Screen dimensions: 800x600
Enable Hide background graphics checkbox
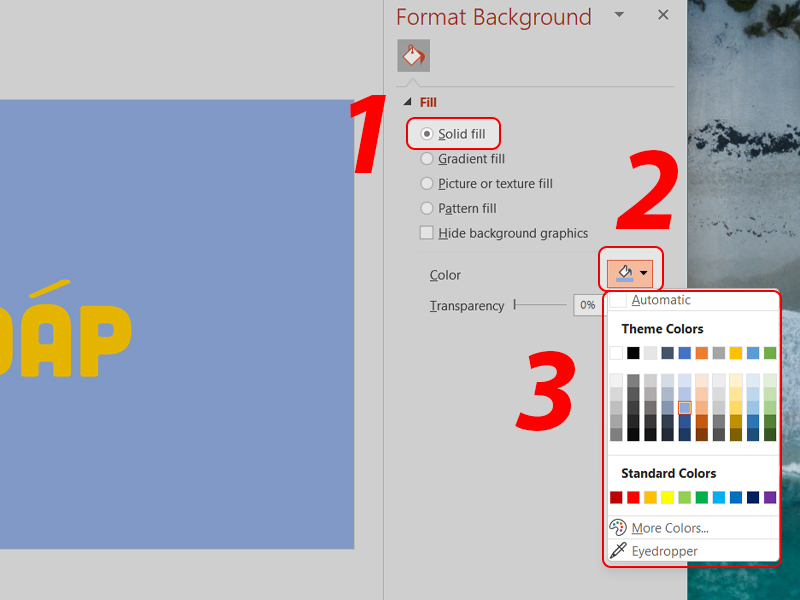coord(427,233)
